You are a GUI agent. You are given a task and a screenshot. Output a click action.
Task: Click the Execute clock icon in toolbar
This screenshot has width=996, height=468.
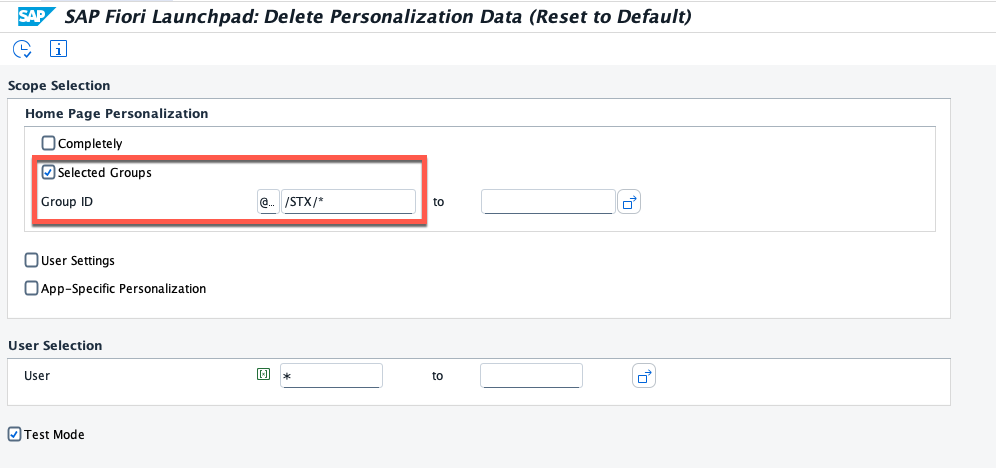pos(22,48)
